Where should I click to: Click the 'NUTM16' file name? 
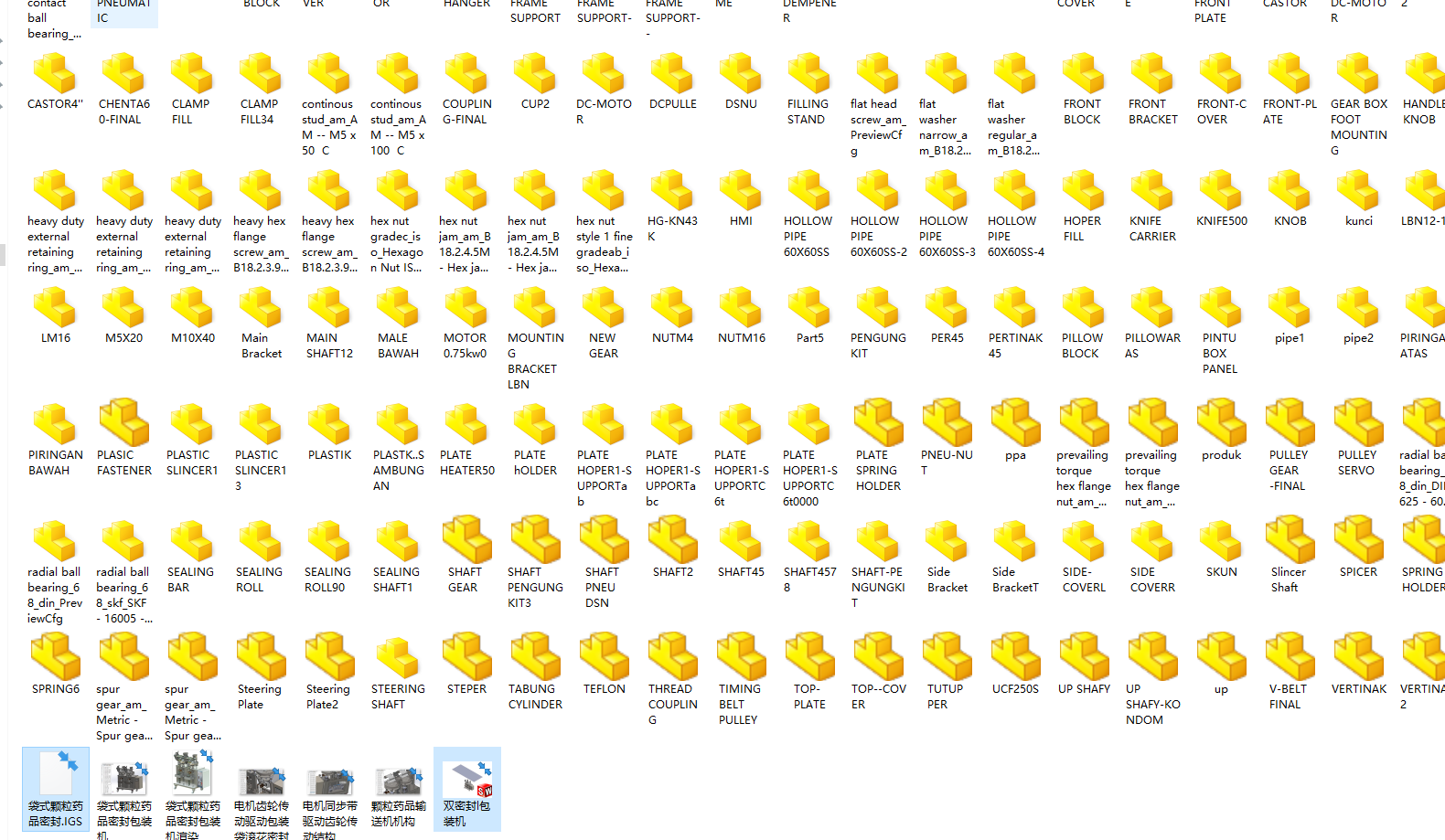741,338
